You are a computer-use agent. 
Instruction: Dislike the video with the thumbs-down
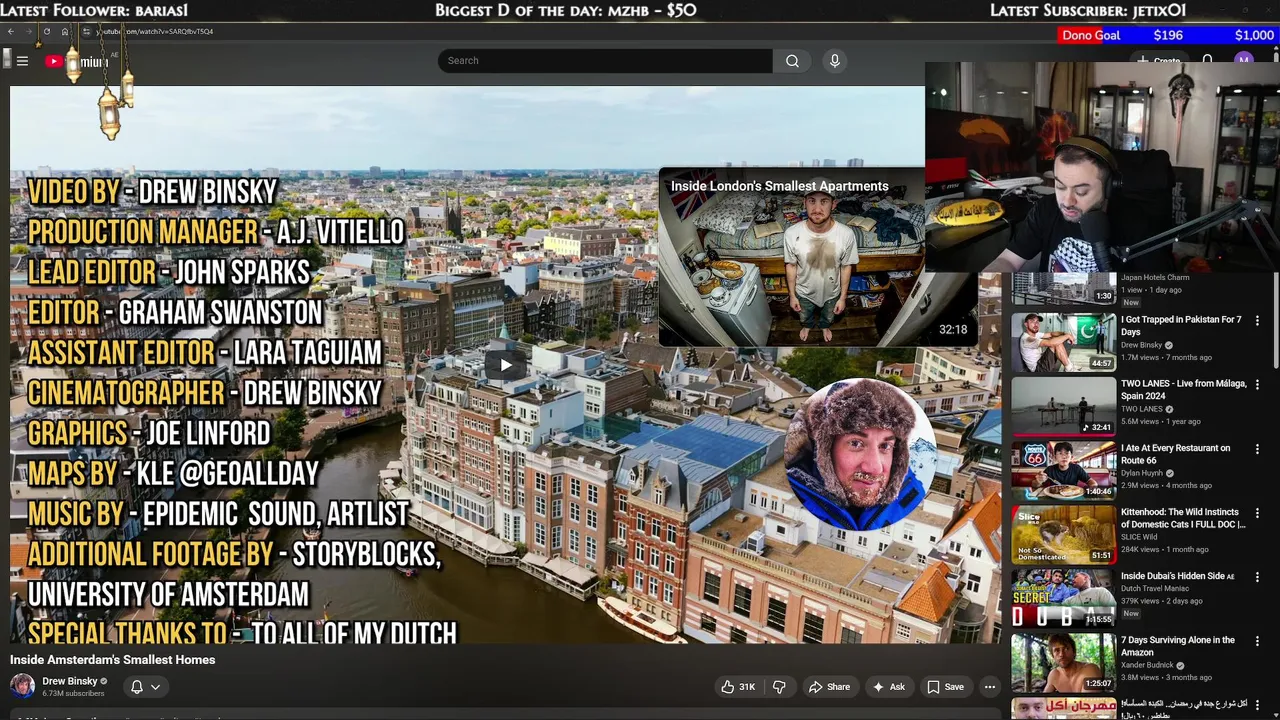tap(779, 687)
